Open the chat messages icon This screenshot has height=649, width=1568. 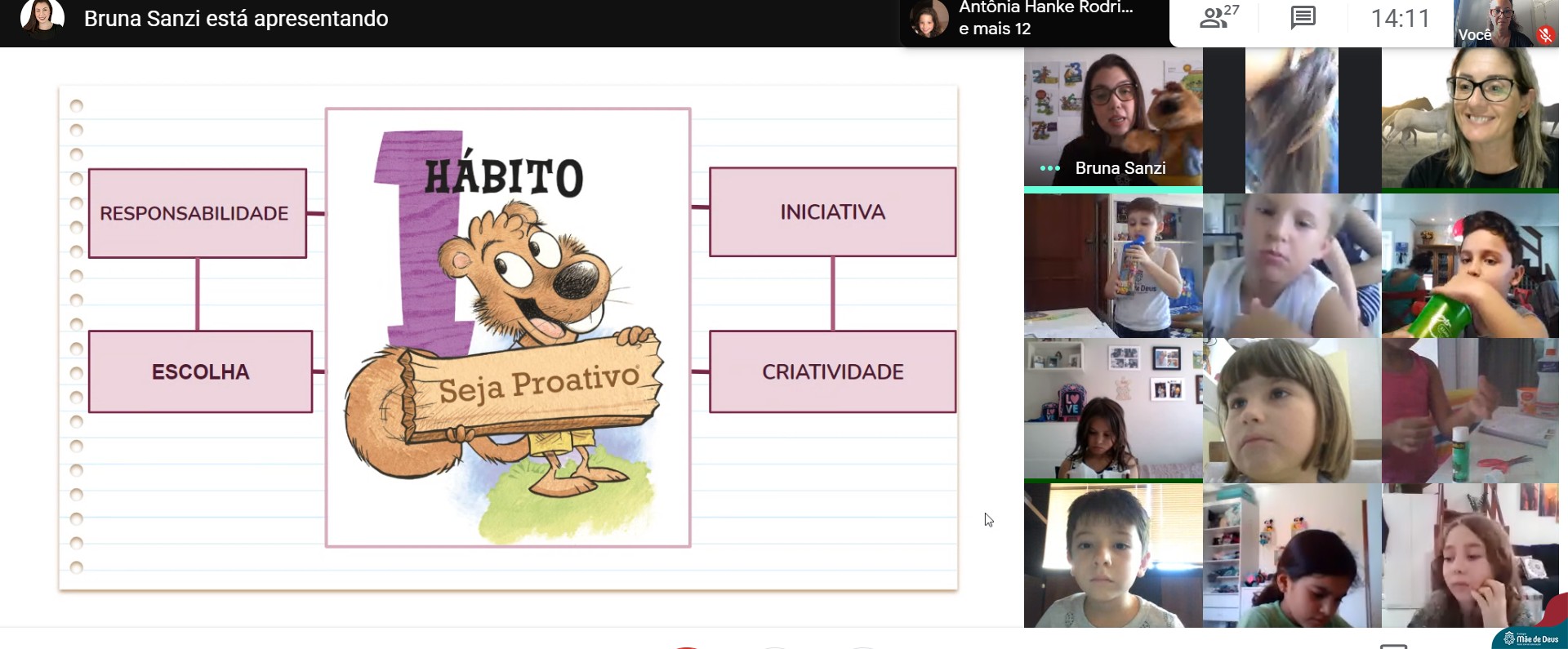point(1303,18)
